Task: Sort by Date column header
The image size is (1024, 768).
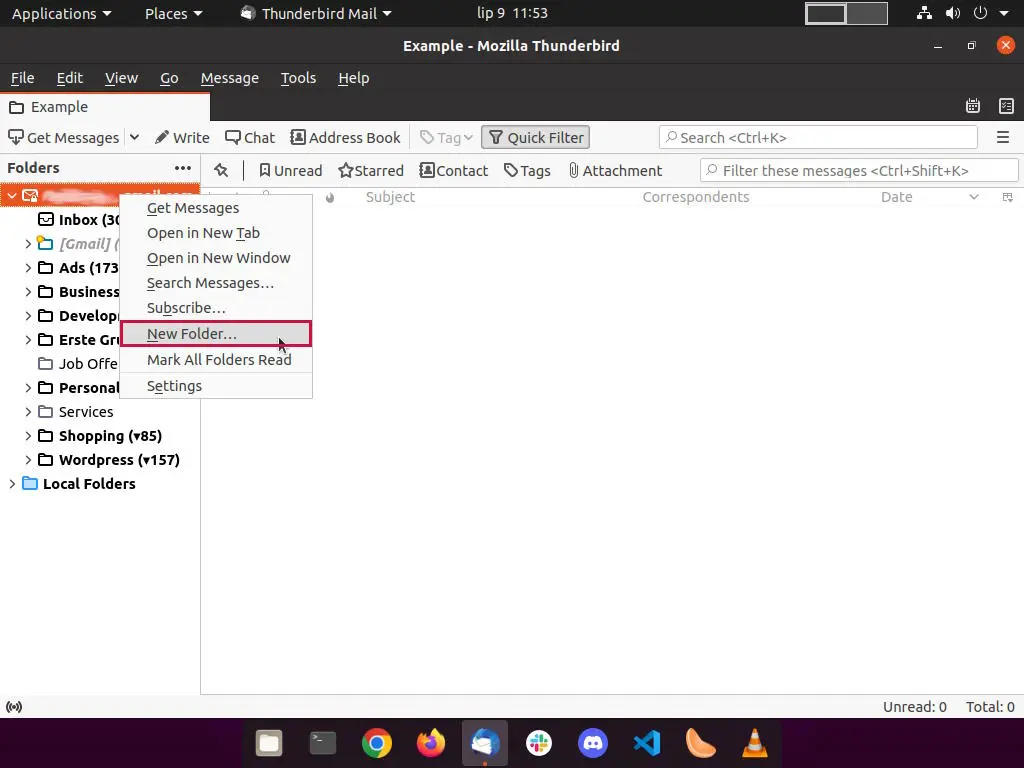Action: 896,197
